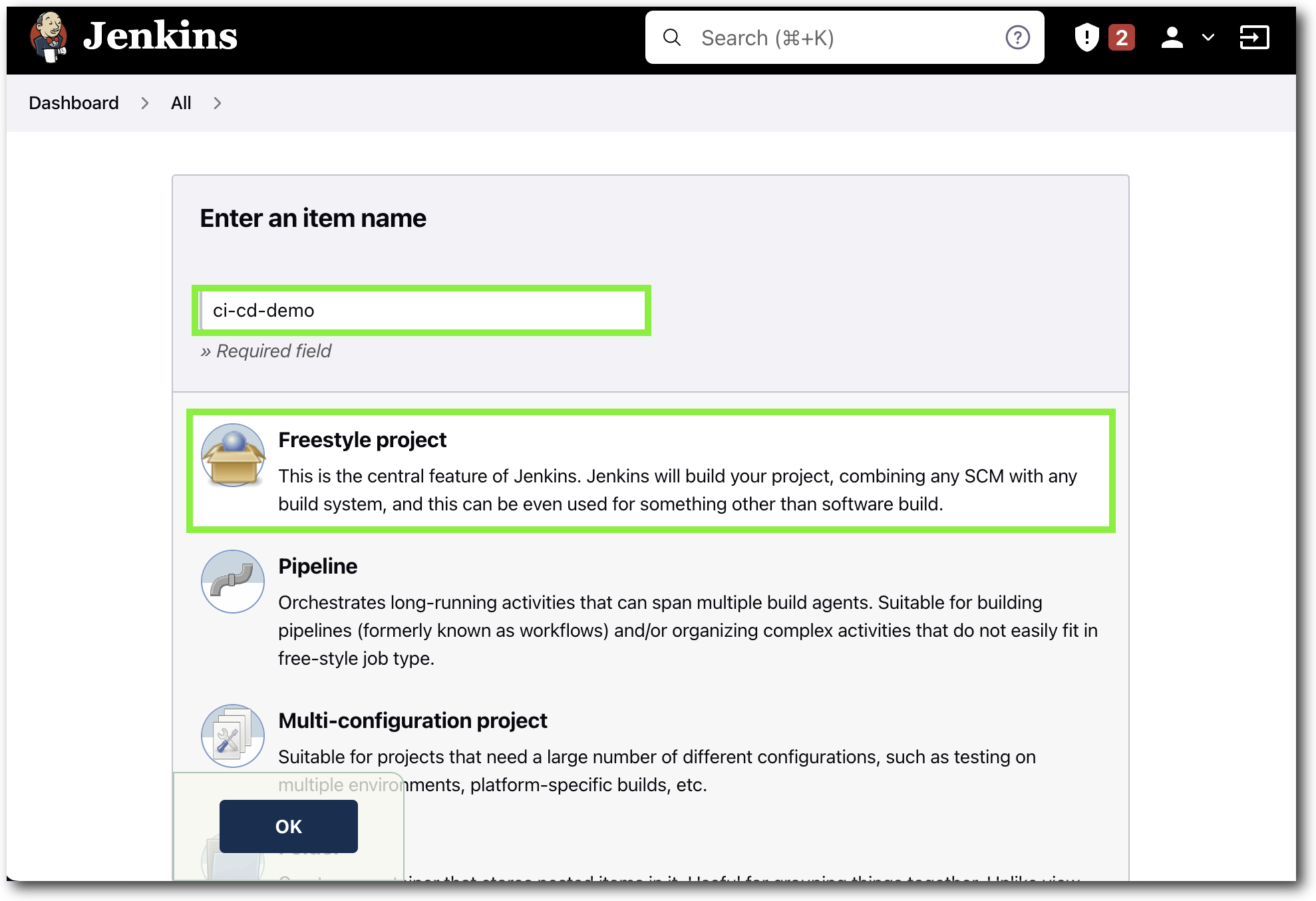Click the Required field hint text
Image resolution: width=1316 pixels, height=901 pixels.
click(x=265, y=351)
